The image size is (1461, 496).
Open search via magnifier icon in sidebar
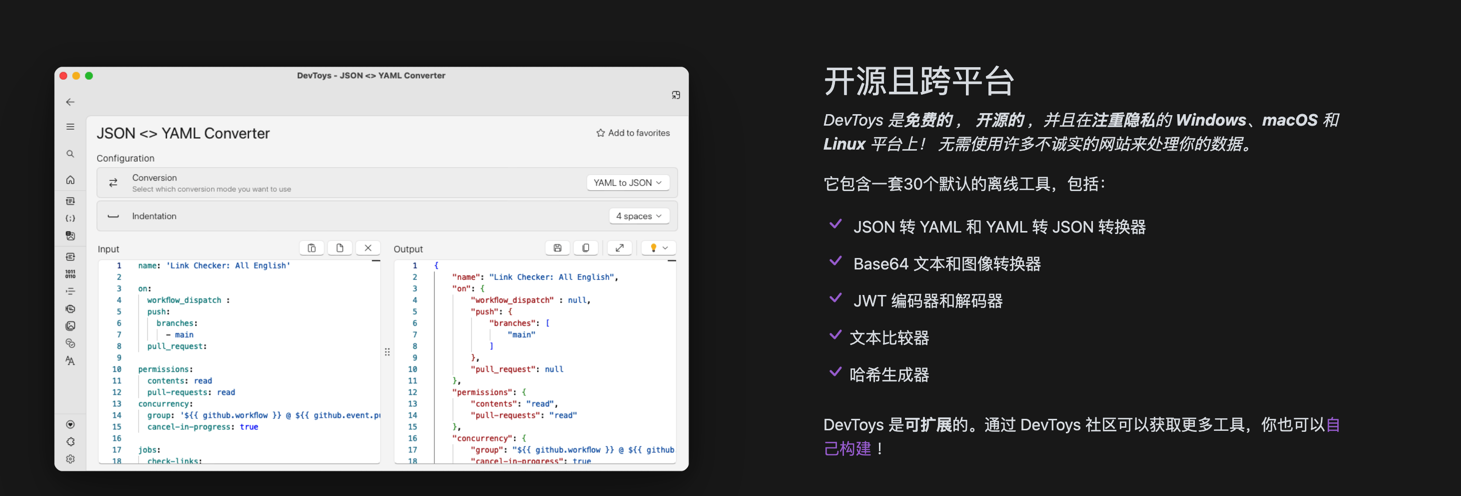[70, 154]
